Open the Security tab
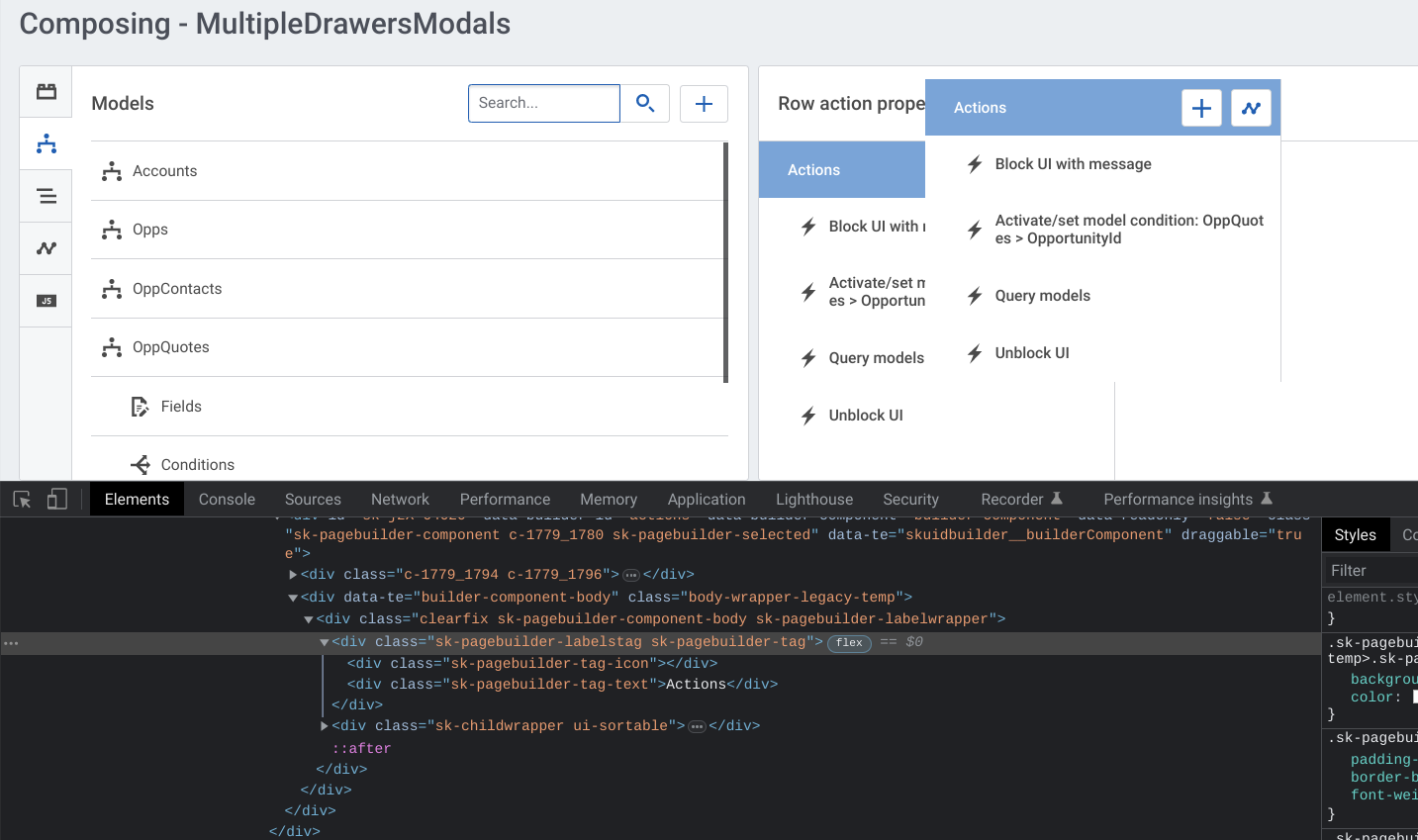The width and height of the screenshot is (1418, 840). [910, 500]
